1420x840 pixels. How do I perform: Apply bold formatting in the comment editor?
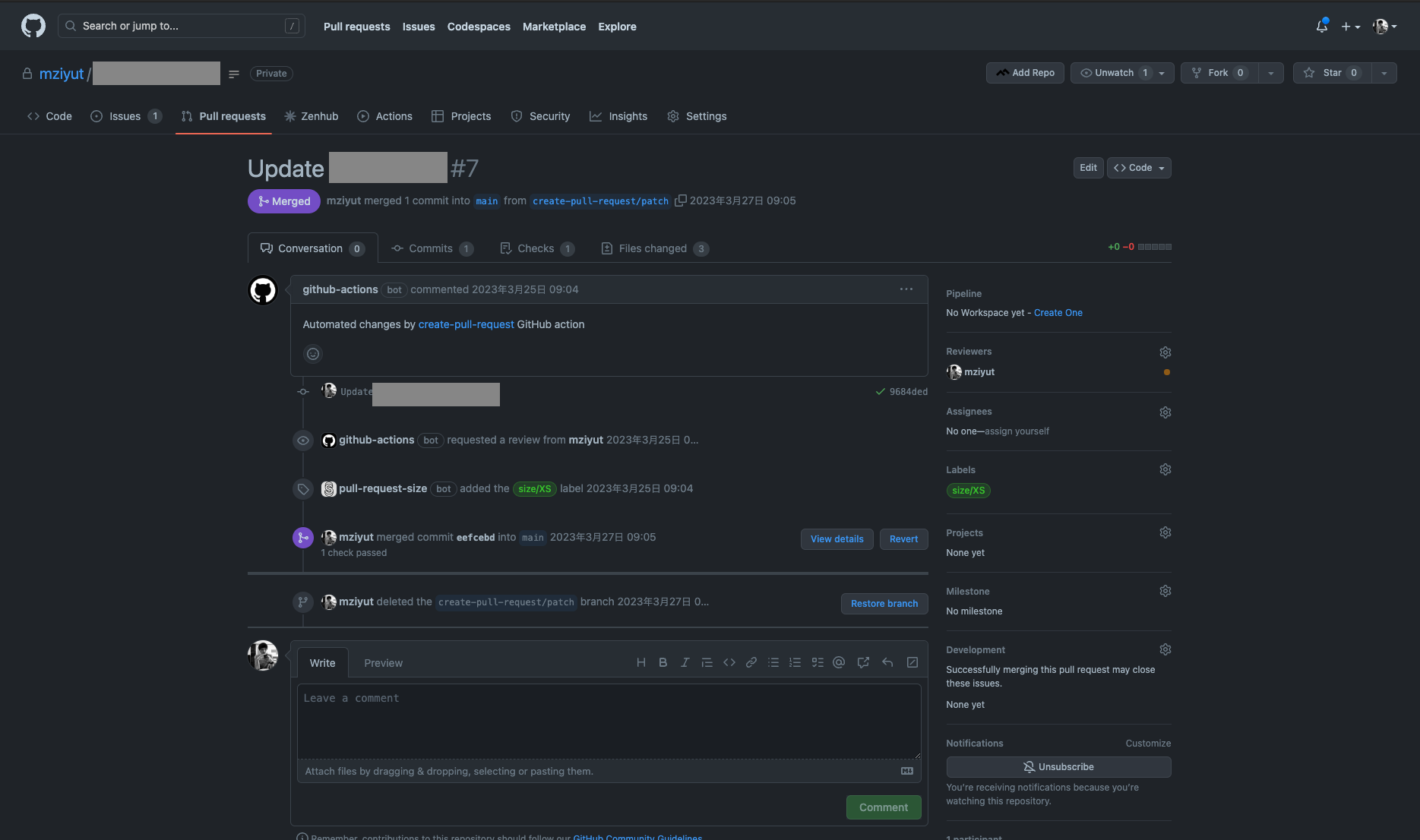point(663,662)
